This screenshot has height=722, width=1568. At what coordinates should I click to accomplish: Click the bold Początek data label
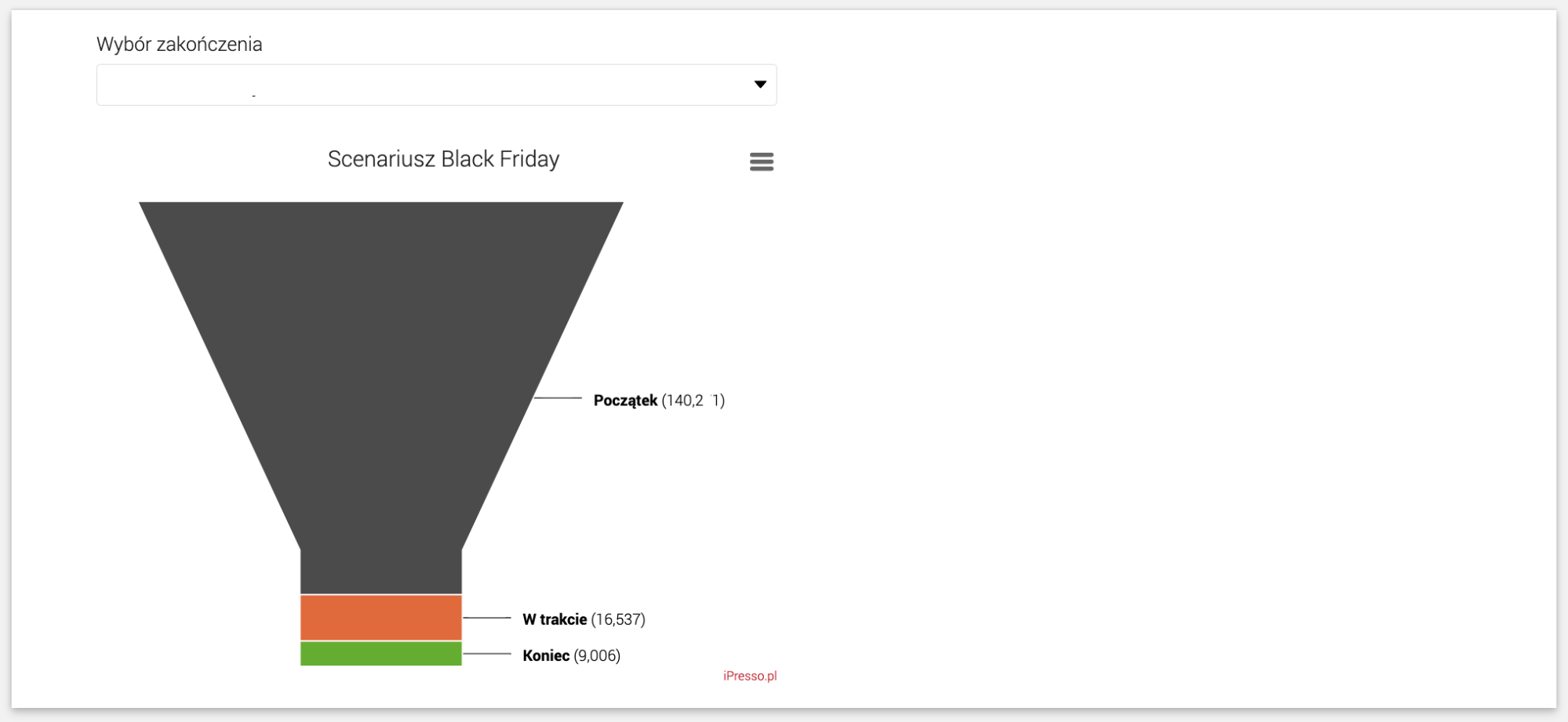coord(625,401)
